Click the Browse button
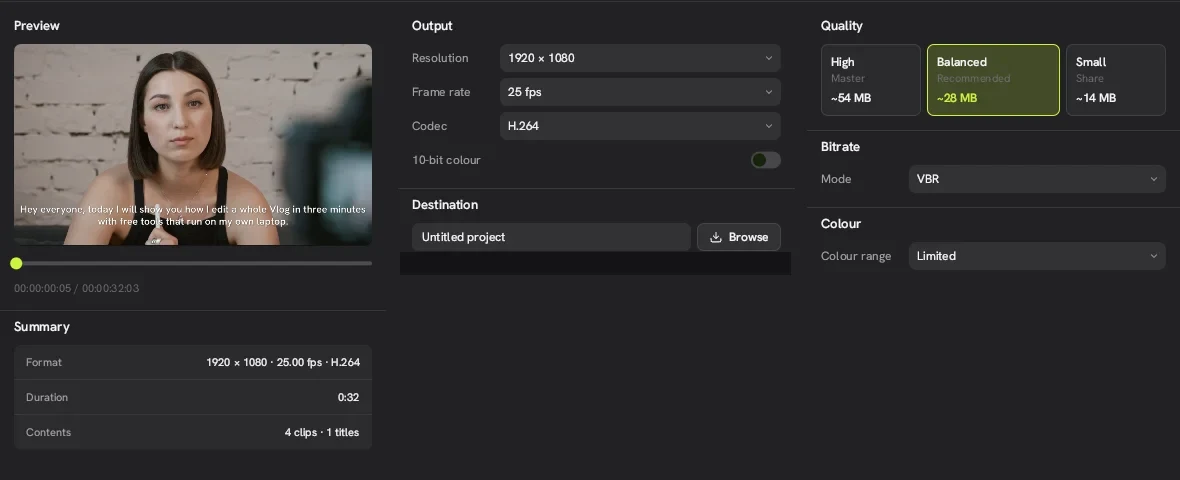Screen dimensions: 1180x480 pos(738,237)
